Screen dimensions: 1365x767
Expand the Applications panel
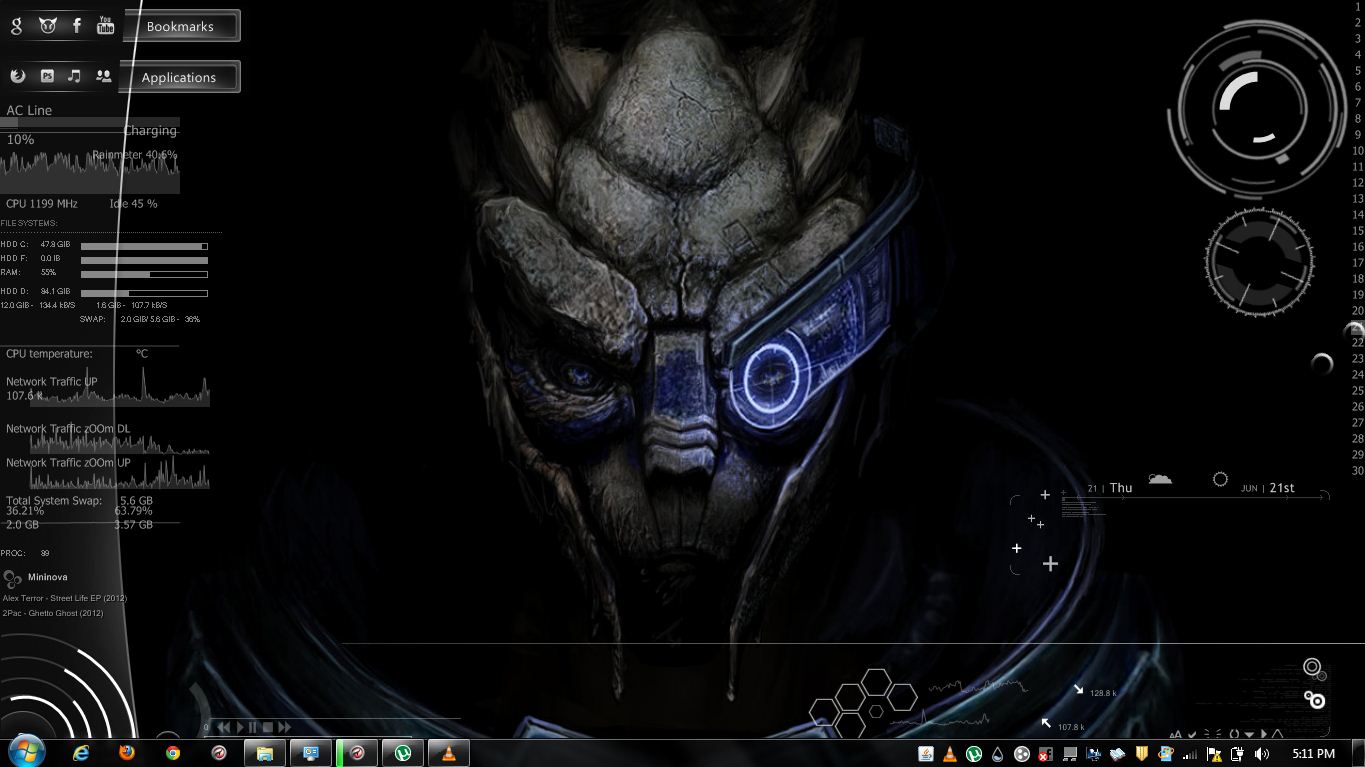coord(179,77)
